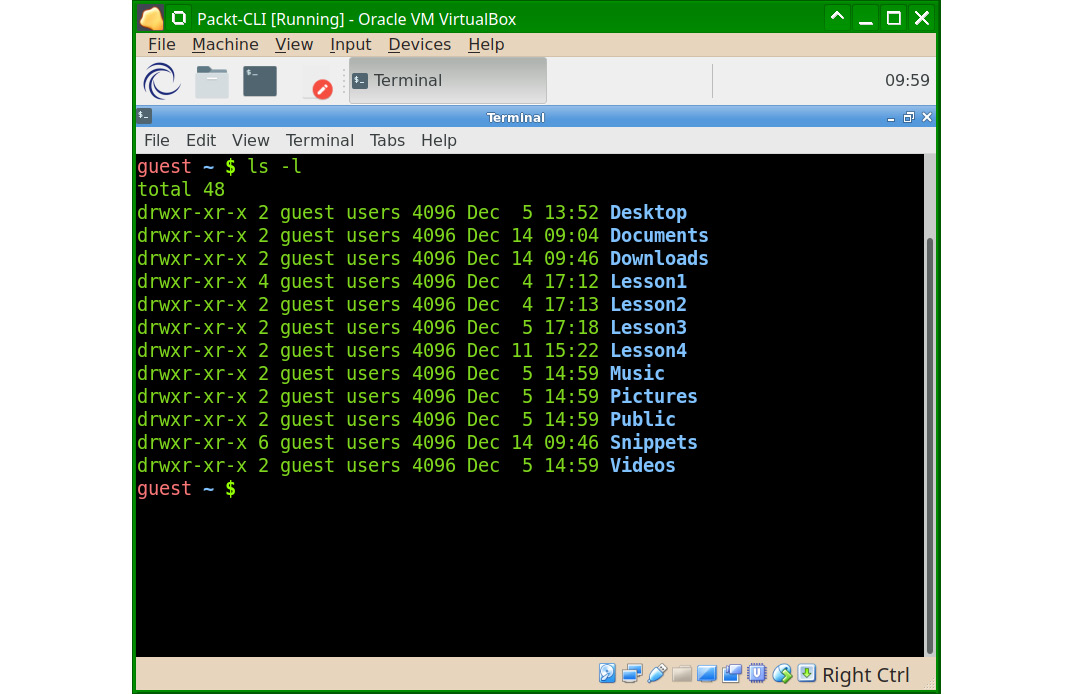This screenshot has height=694, width=1073.
Task: Click the Downloads directory name
Action: pos(659,258)
